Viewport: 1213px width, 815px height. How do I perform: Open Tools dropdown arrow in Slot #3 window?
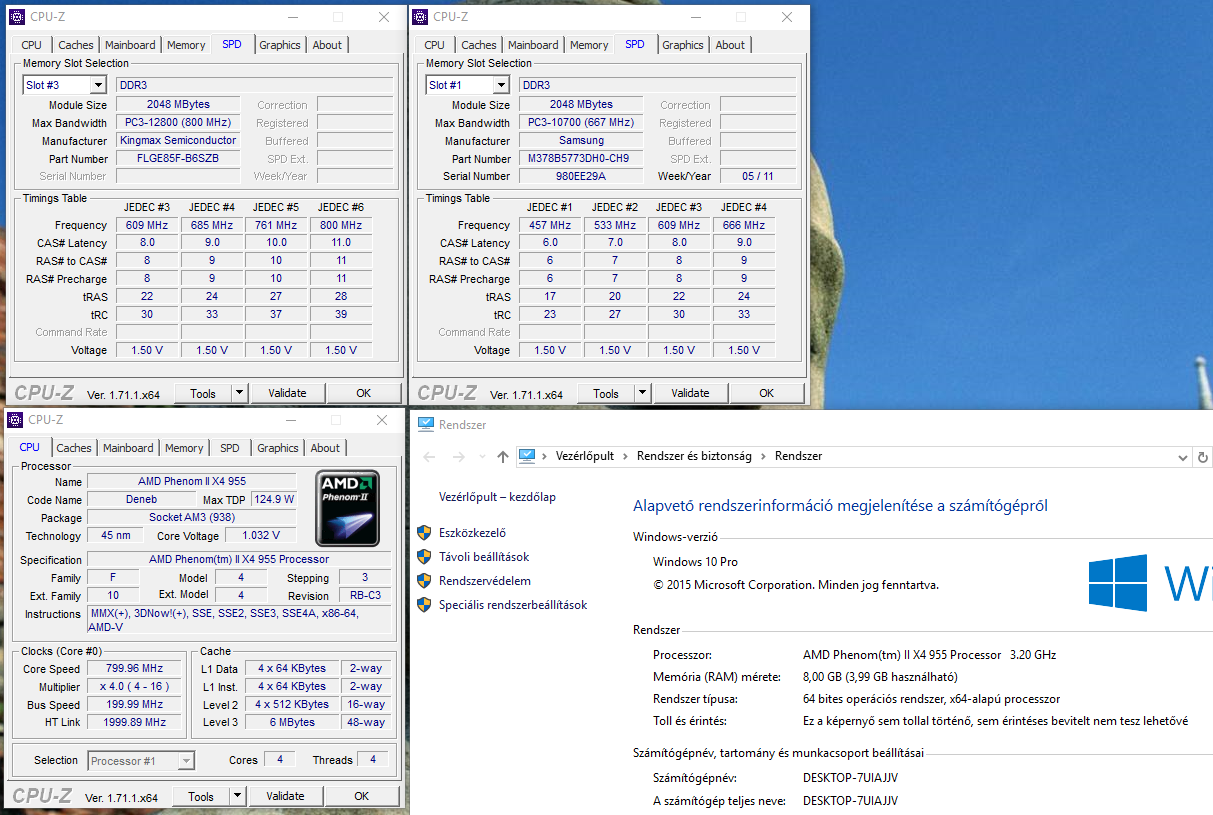click(x=240, y=393)
